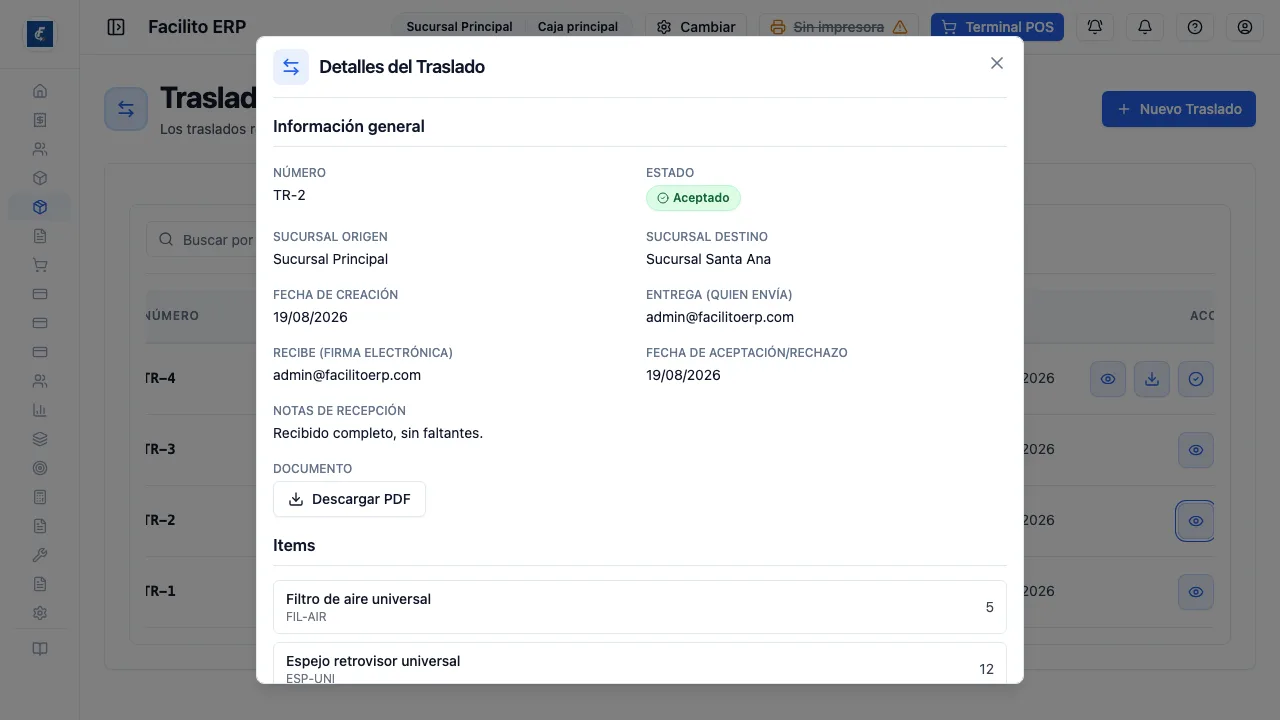View details of transfer TR-2
Screen dimensions: 1280x720
[1196, 521]
